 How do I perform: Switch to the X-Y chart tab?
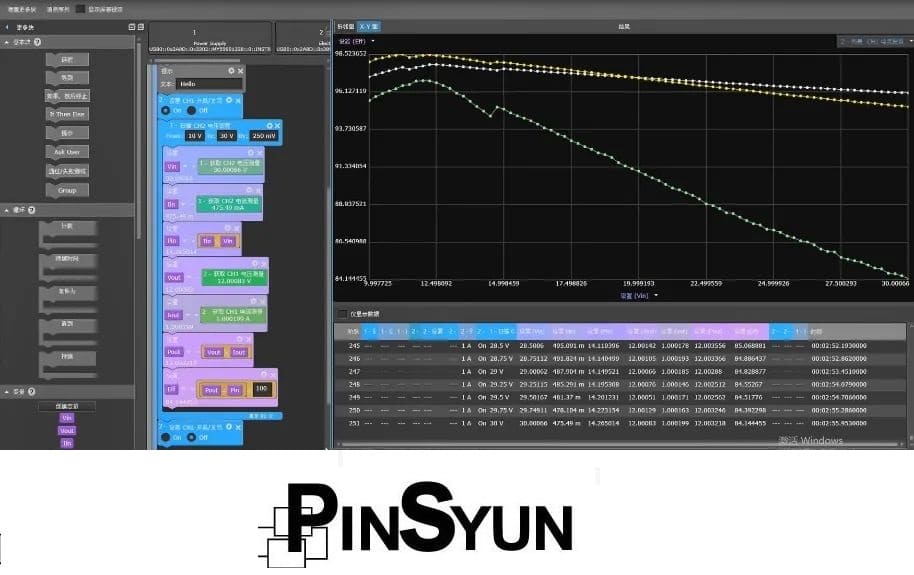click(x=368, y=26)
